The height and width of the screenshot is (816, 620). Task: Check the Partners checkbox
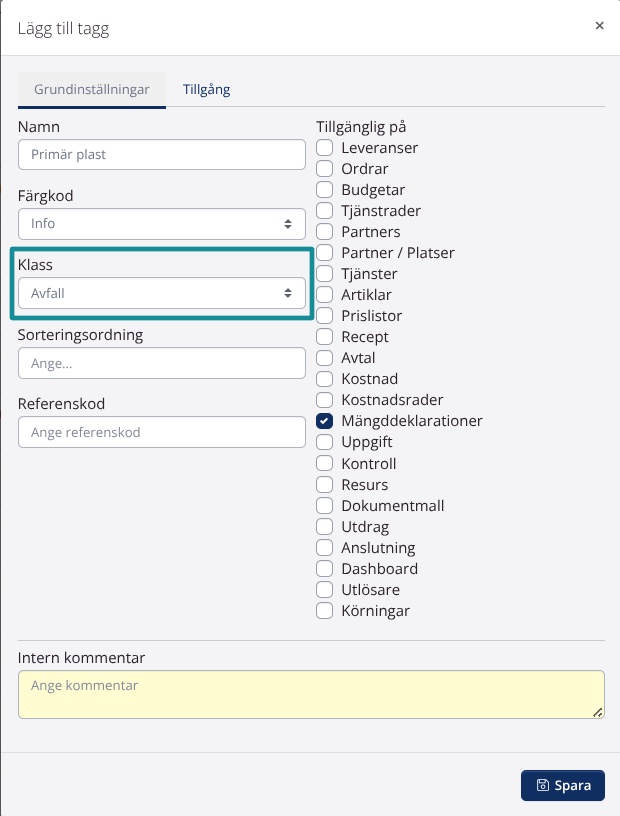[324, 231]
